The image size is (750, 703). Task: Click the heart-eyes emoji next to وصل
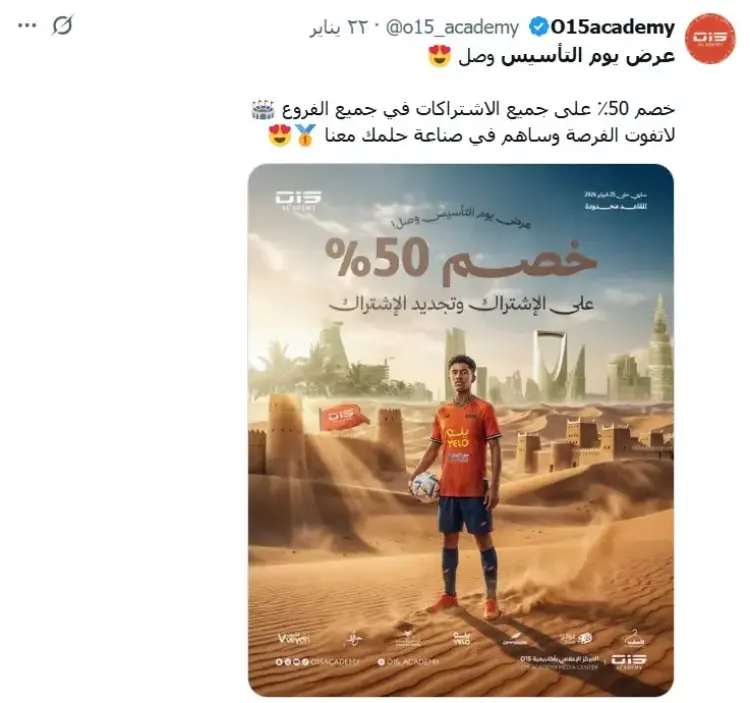[x=440, y=56]
